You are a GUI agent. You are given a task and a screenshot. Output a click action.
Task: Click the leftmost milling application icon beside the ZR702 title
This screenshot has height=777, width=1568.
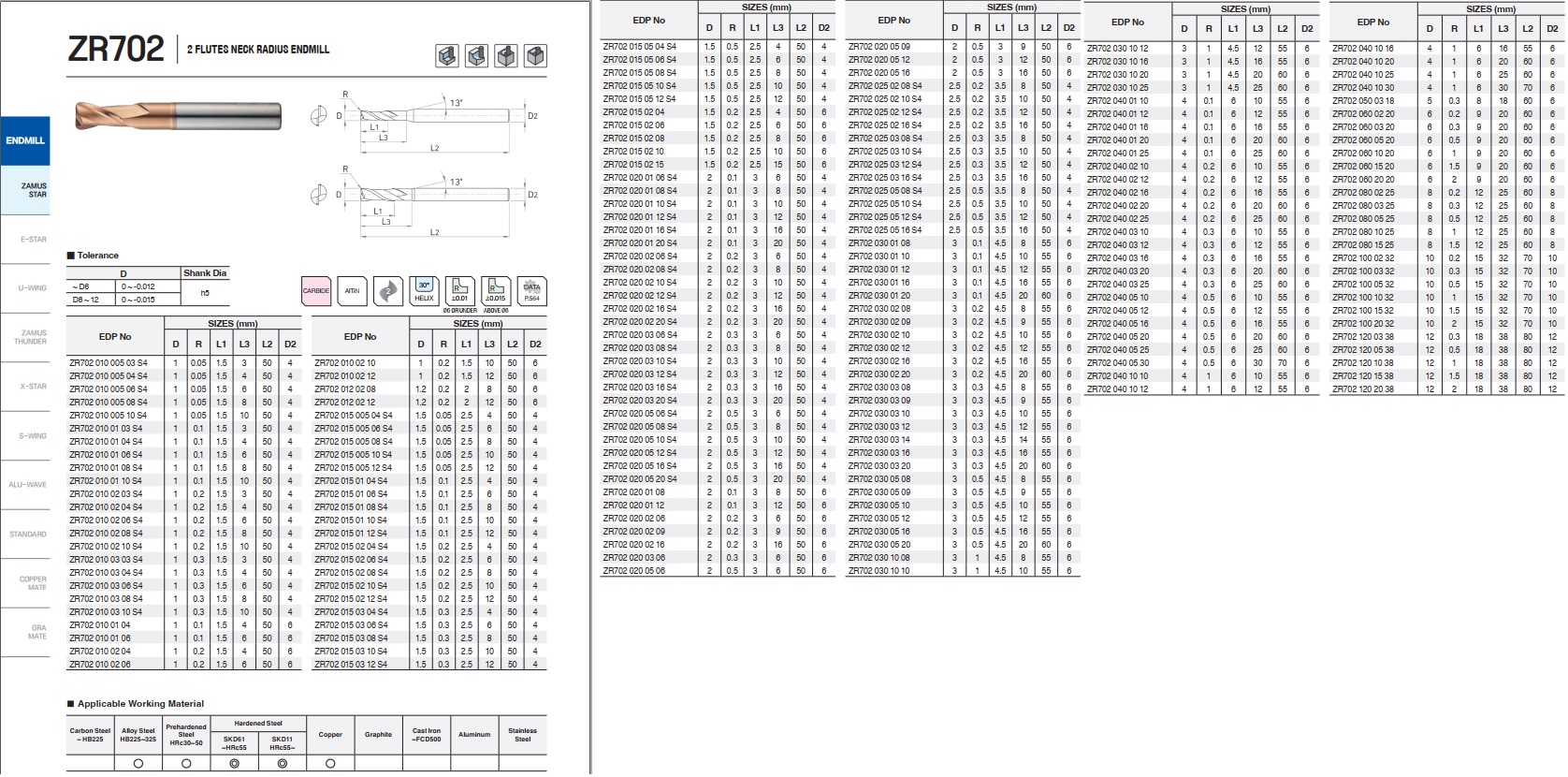coord(447,56)
